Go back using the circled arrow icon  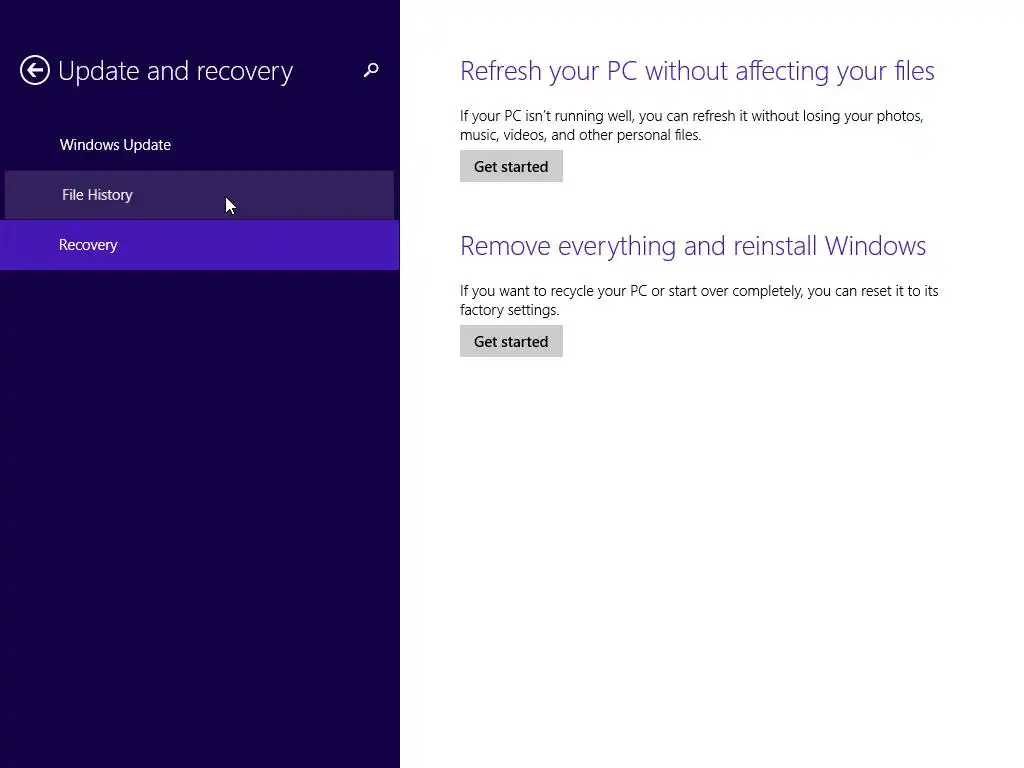[x=35, y=70]
